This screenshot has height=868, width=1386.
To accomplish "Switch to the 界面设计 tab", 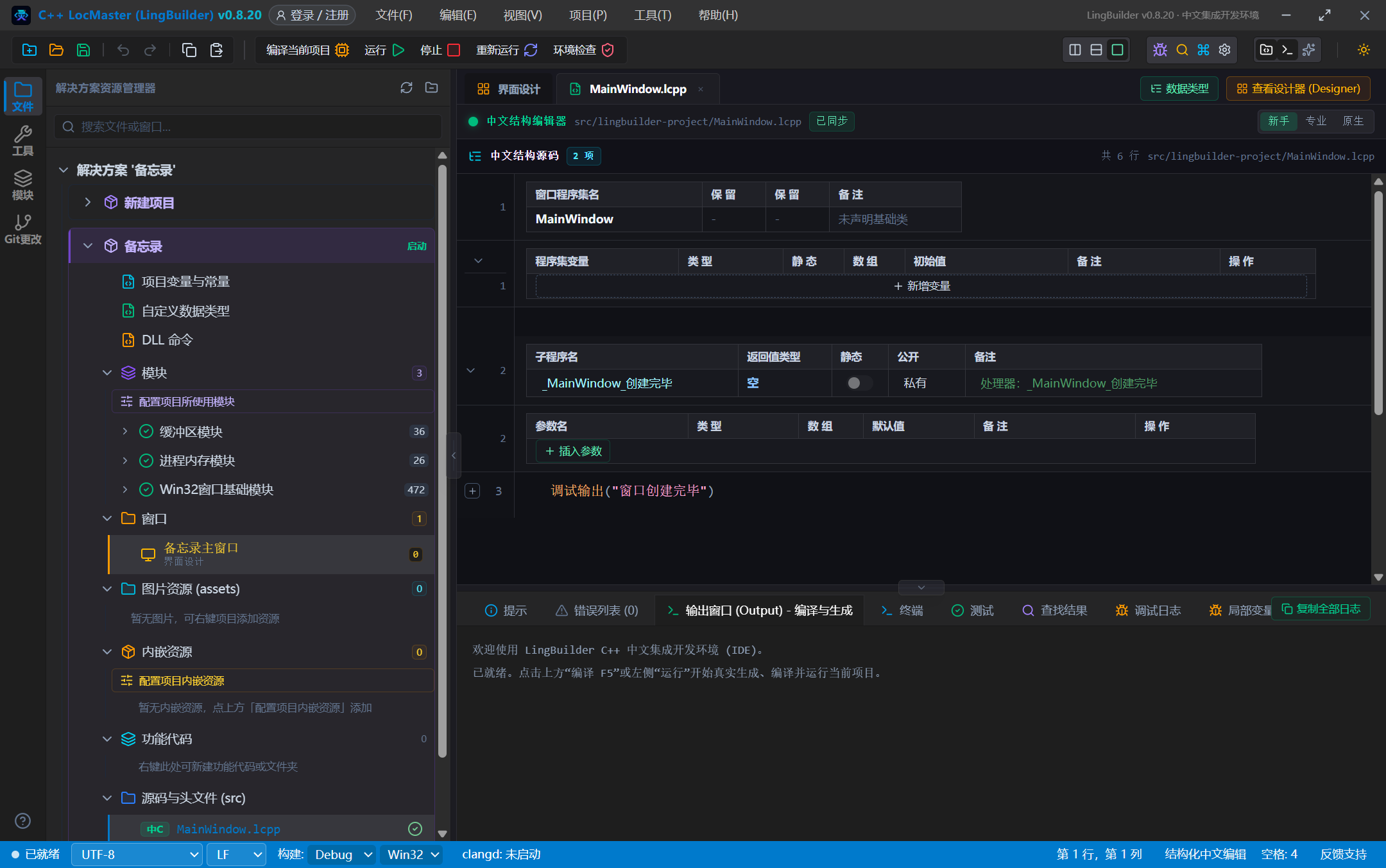I will click(x=509, y=89).
